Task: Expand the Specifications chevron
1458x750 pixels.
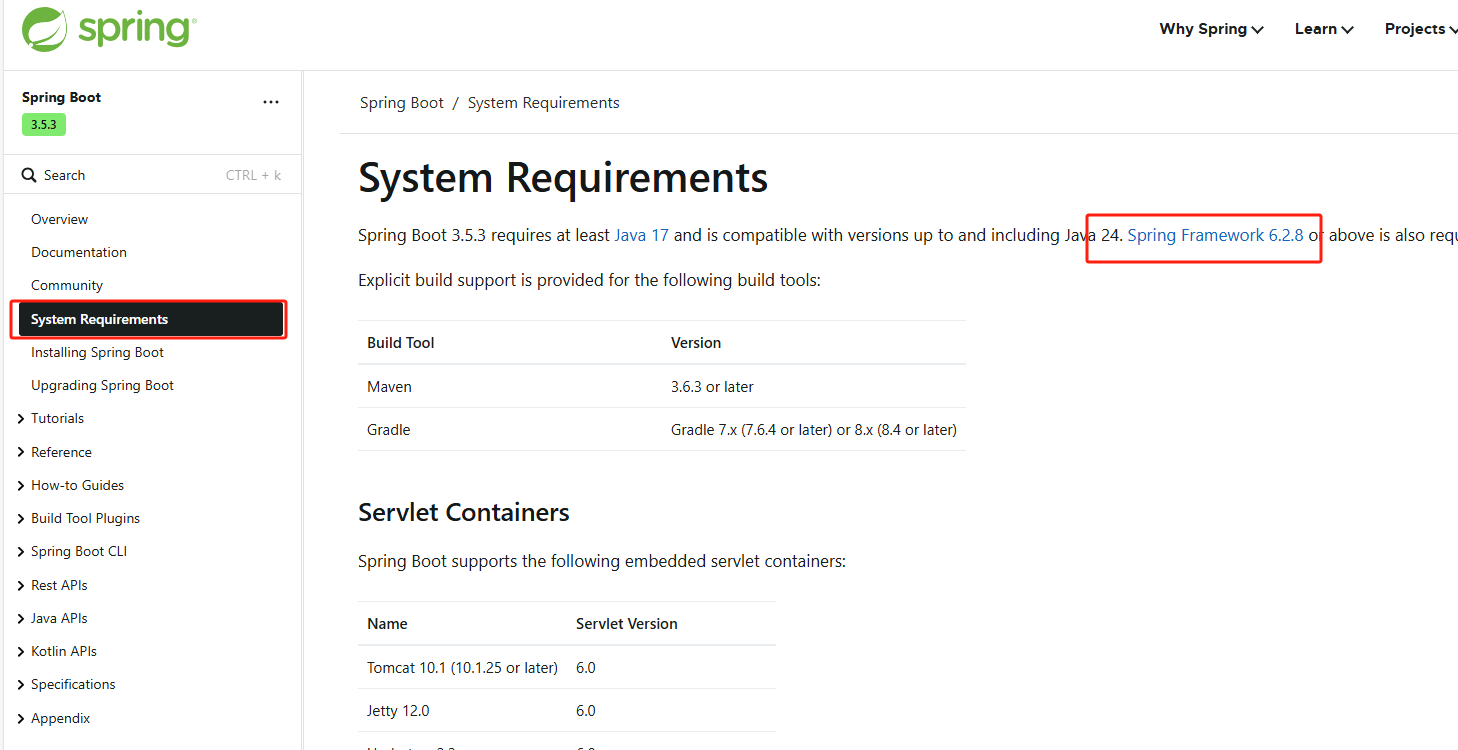Action: click(21, 685)
